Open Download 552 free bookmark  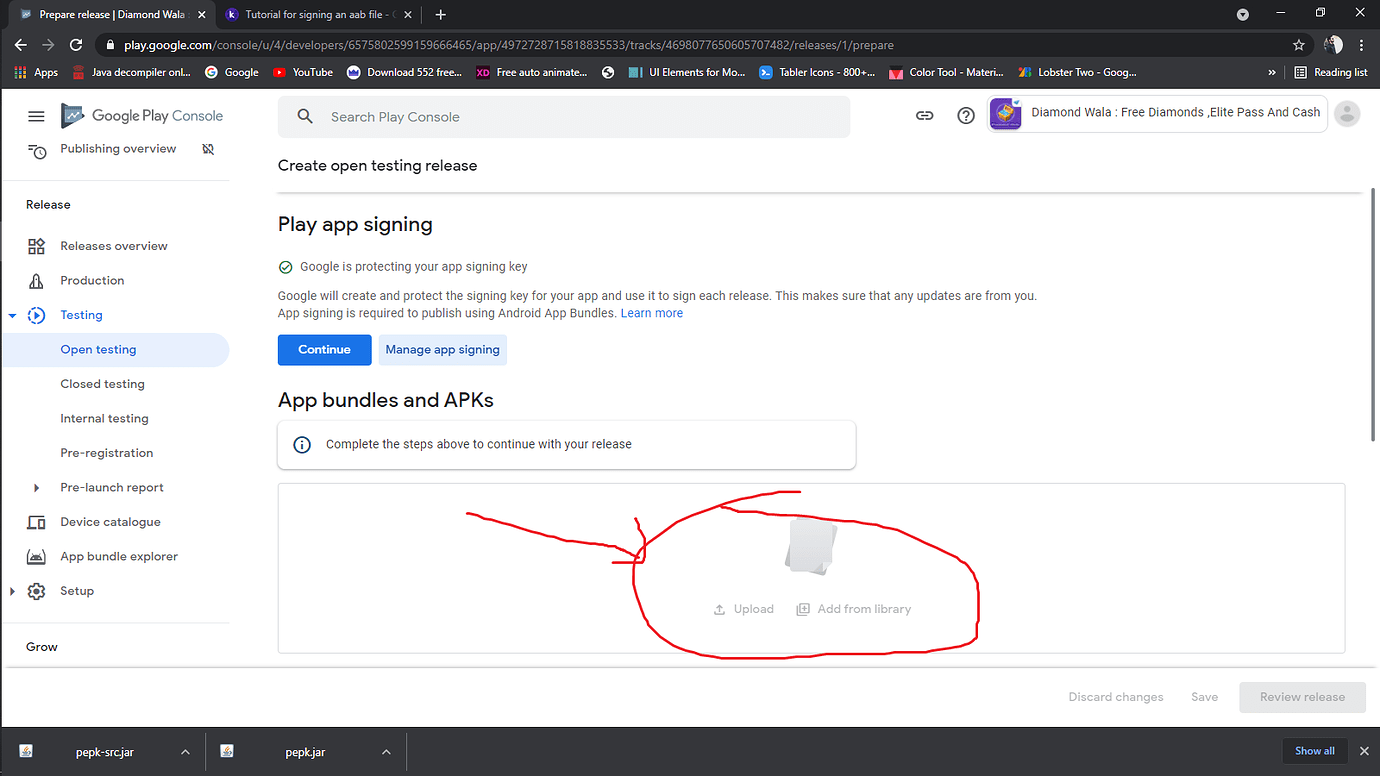(405, 72)
